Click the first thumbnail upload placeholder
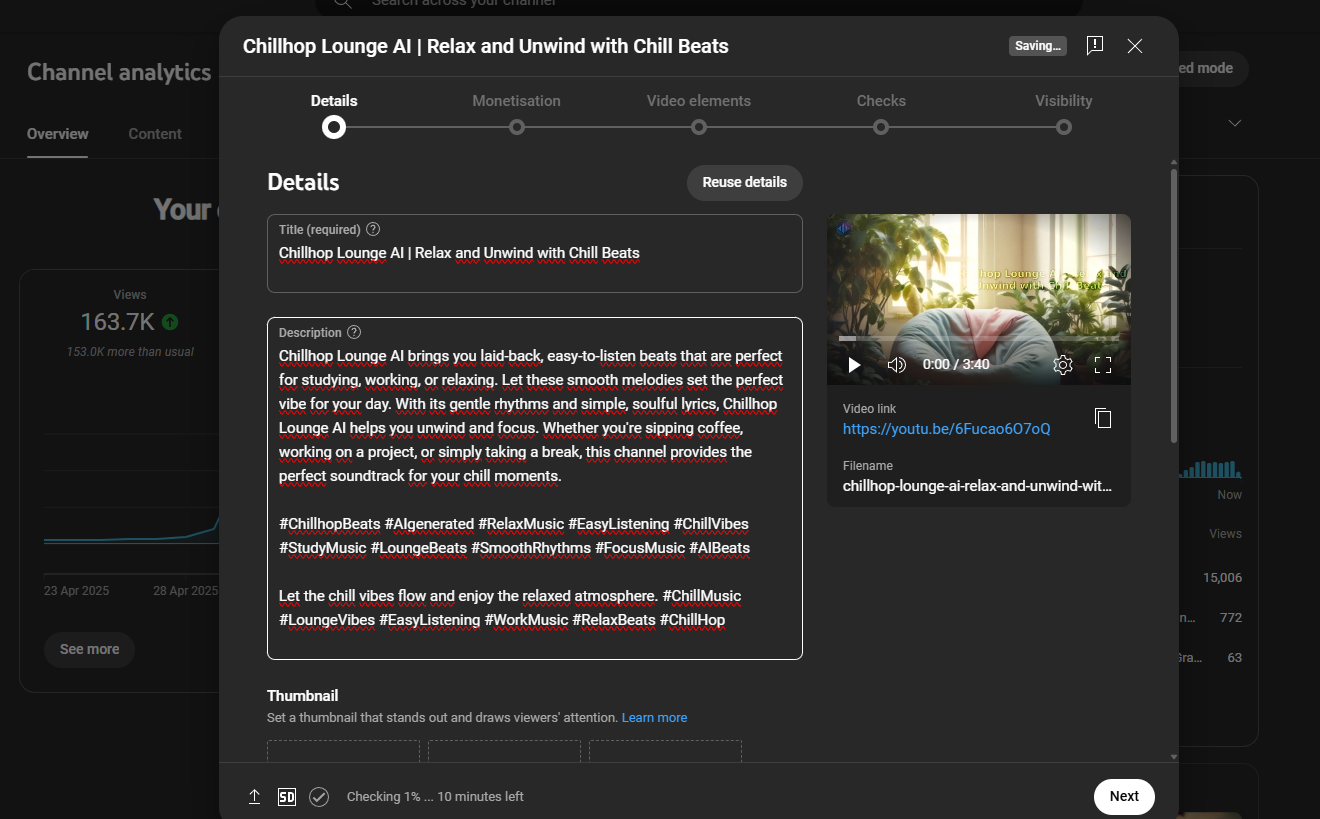1320x819 pixels. click(x=343, y=751)
